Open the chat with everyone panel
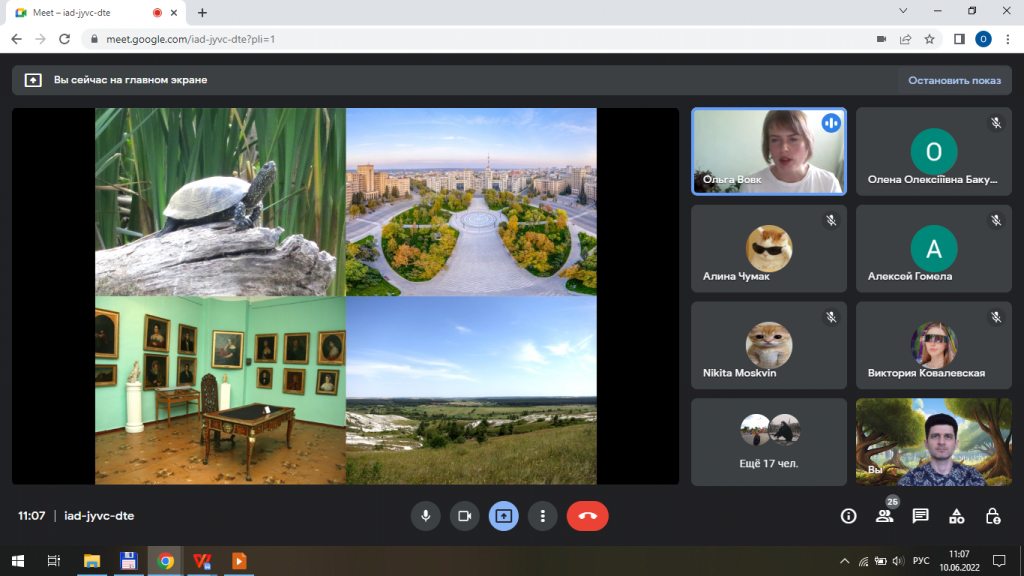 pos(920,516)
